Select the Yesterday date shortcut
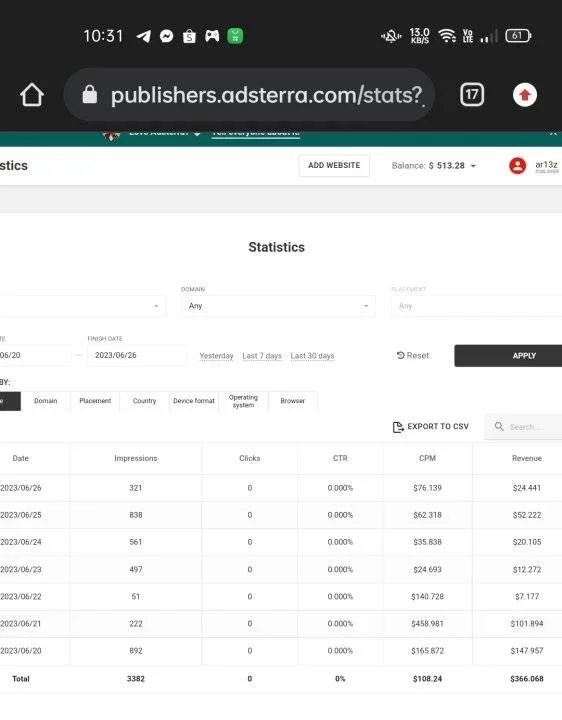Image resolution: width=562 pixels, height=720 pixels. pos(216,356)
